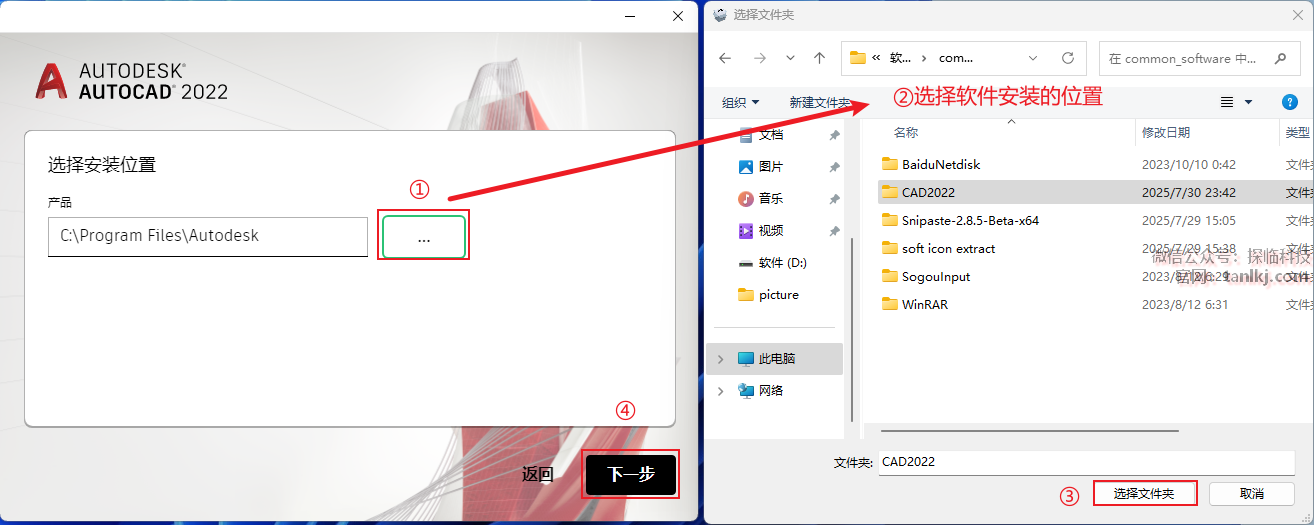The image size is (1314, 525).
Task: Open the picture folder in navigation pane
Action: click(778, 294)
